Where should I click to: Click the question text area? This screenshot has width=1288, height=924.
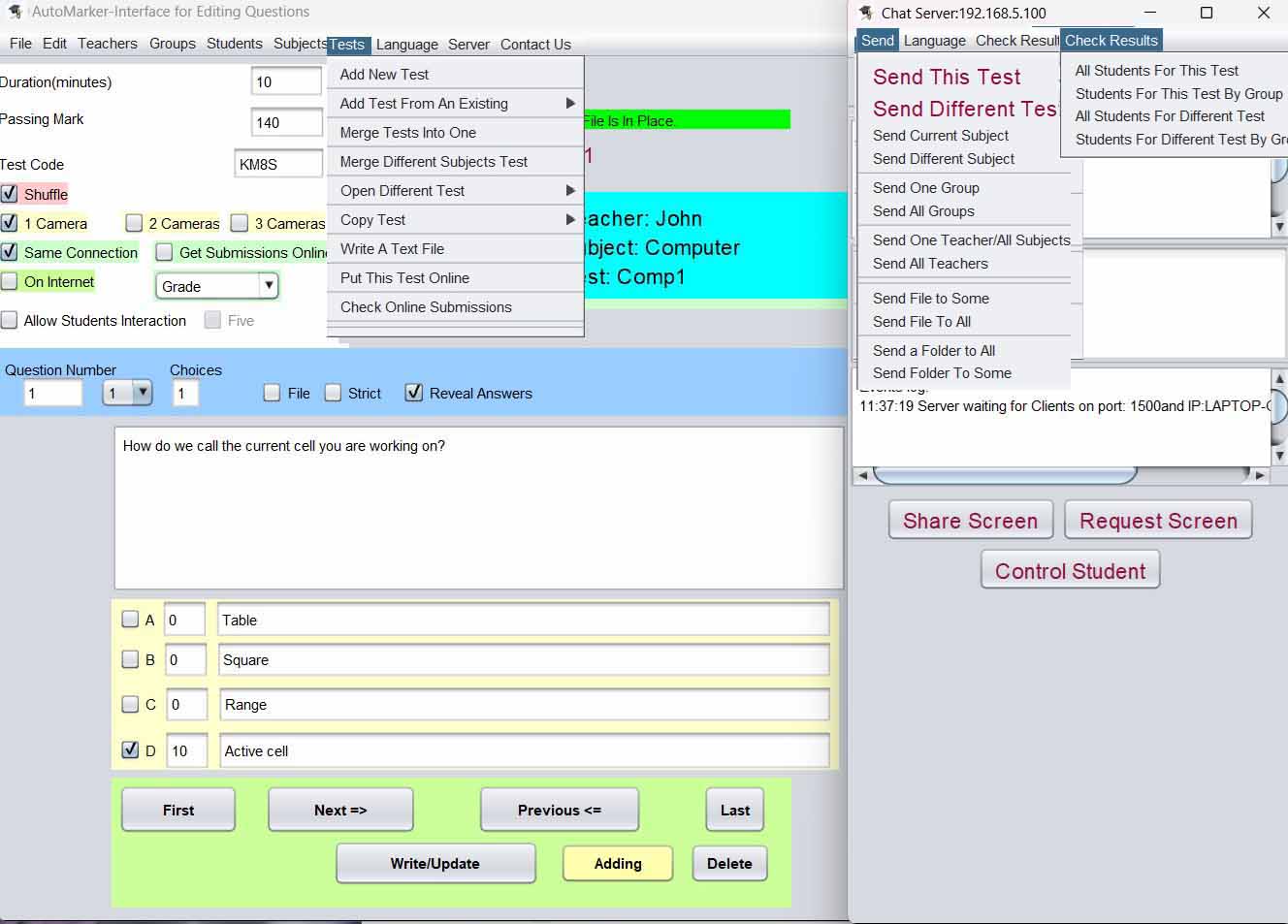pyautogui.click(x=479, y=507)
